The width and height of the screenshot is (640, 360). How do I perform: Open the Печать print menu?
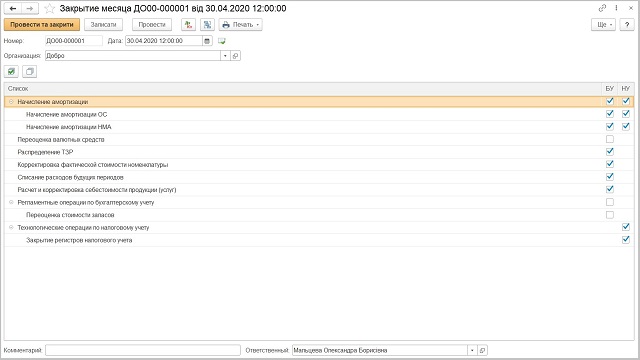[240, 24]
